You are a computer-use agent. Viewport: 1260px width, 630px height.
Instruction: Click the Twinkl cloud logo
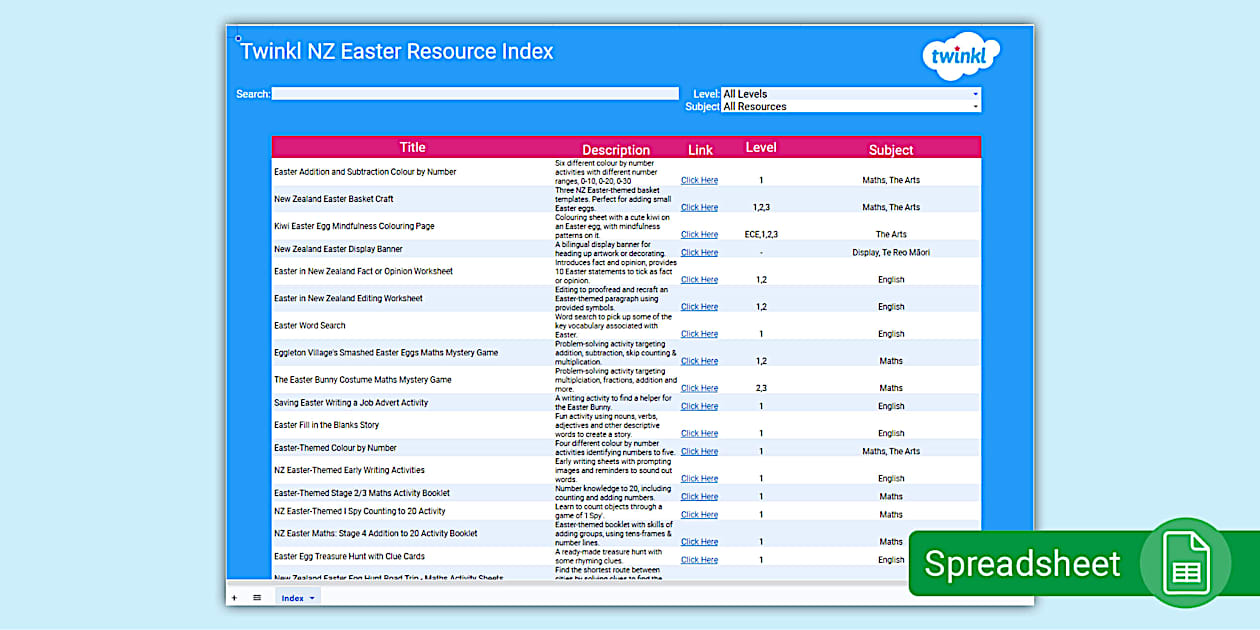pyautogui.click(x=960, y=55)
